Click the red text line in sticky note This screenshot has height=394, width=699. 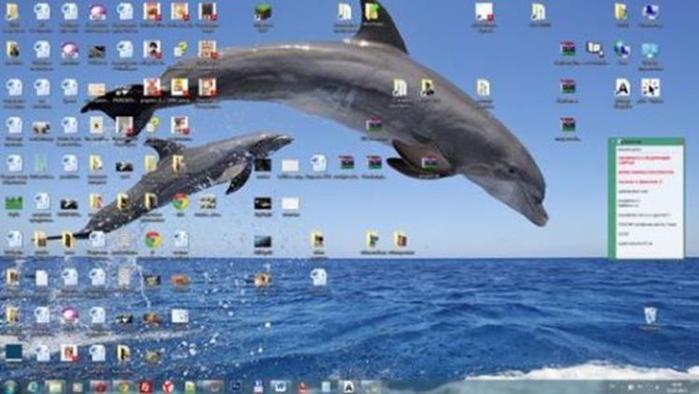(x=645, y=160)
